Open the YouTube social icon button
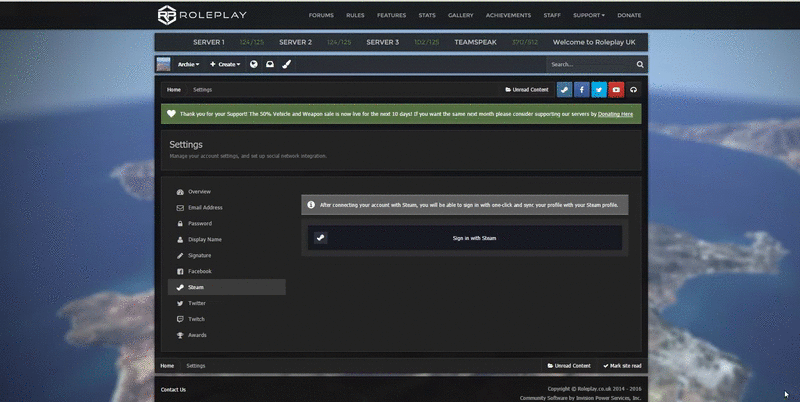The image size is (800, 402). click(616, 90)
